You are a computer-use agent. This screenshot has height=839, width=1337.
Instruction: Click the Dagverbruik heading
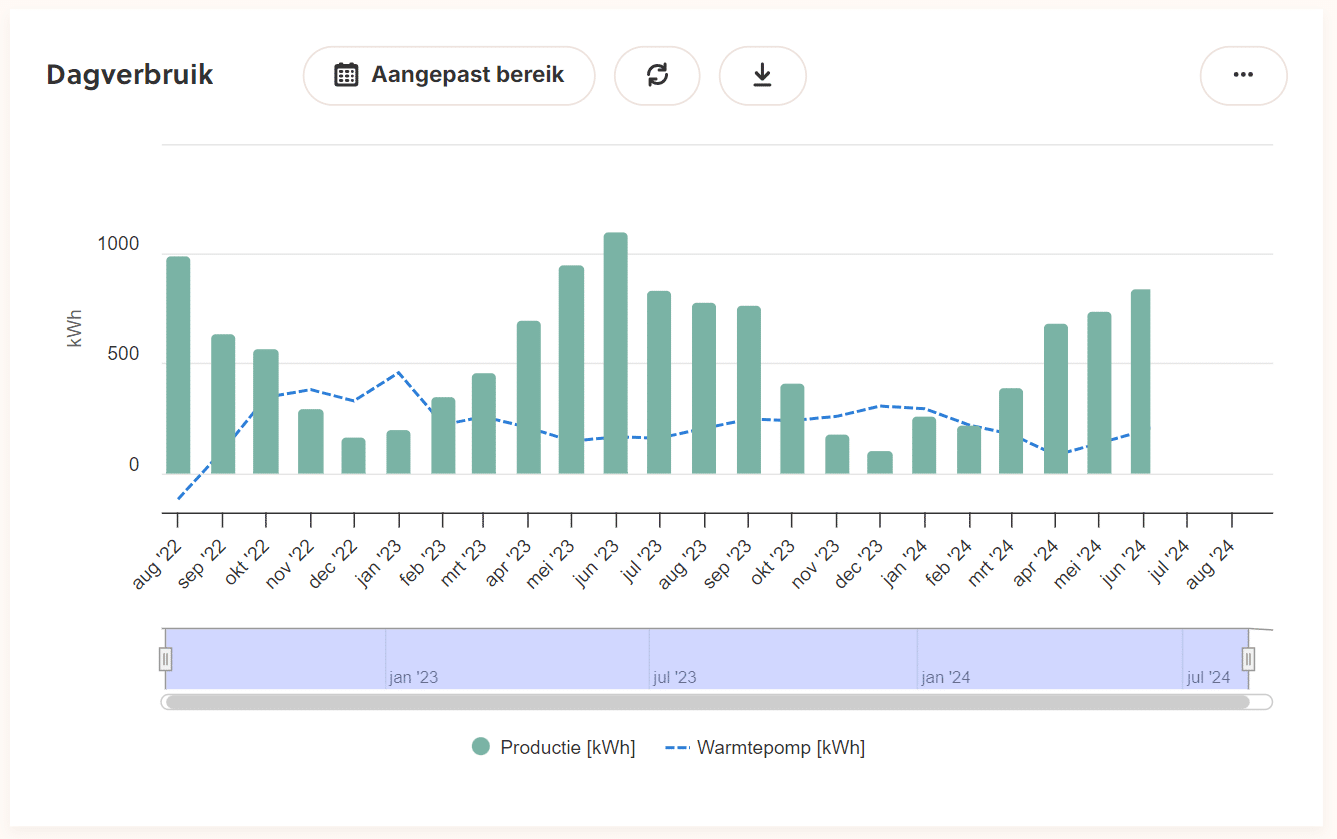pos(130,75)
